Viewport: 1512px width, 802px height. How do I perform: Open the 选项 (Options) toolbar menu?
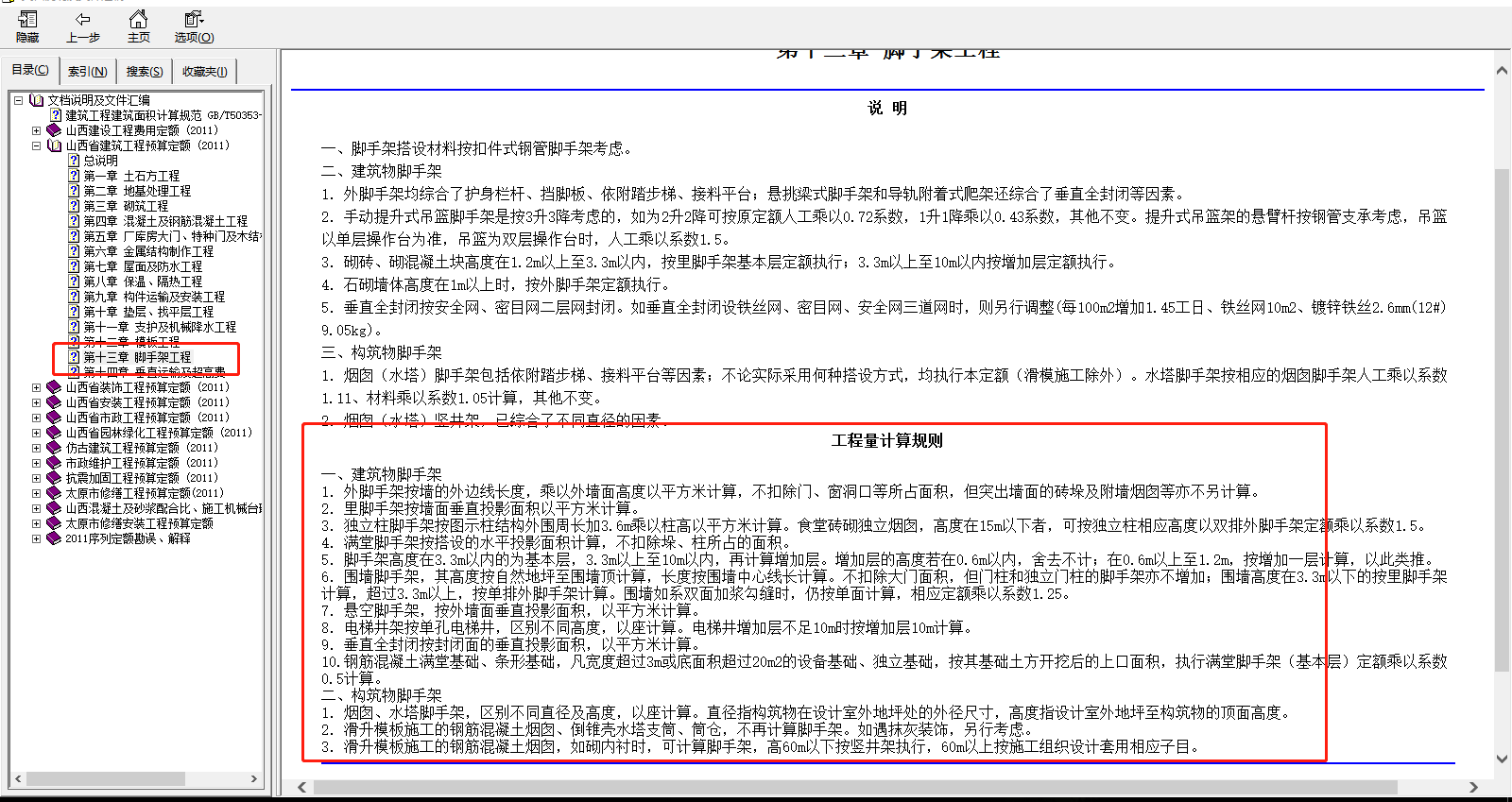click(194, 26)
